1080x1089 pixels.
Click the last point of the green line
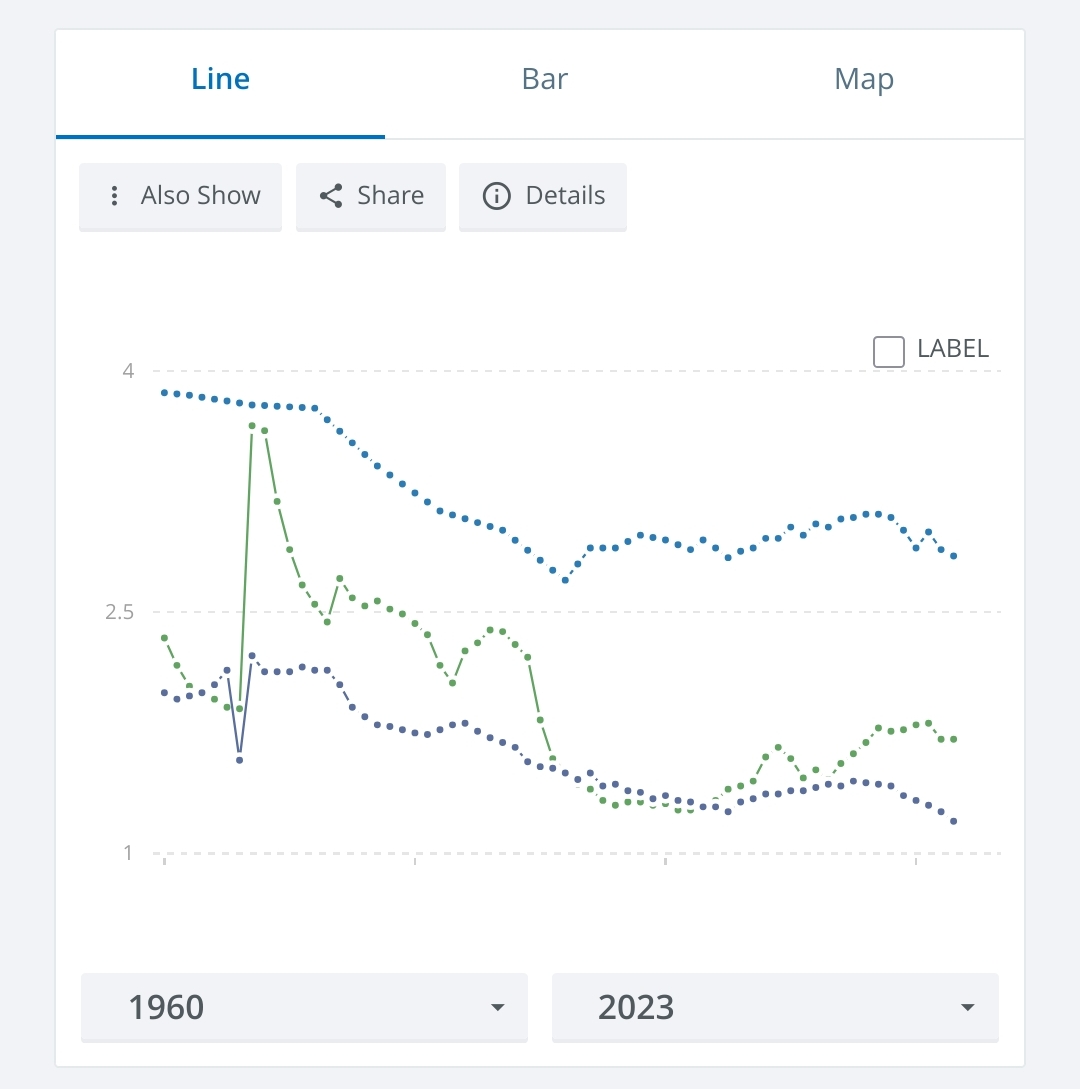954,739
